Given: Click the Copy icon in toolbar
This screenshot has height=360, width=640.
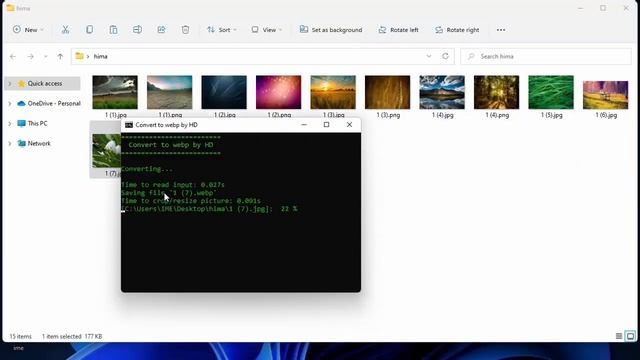Looking at the screenshot, I should click(89, 30).
